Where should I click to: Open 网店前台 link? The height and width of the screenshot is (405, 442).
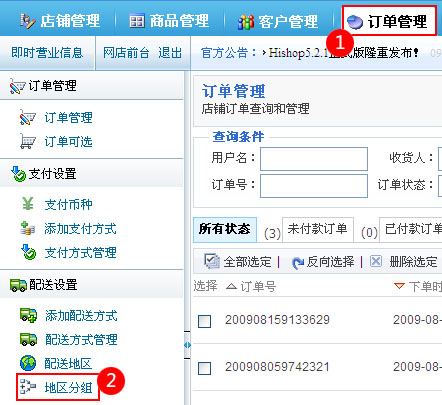tap(126, 53)
